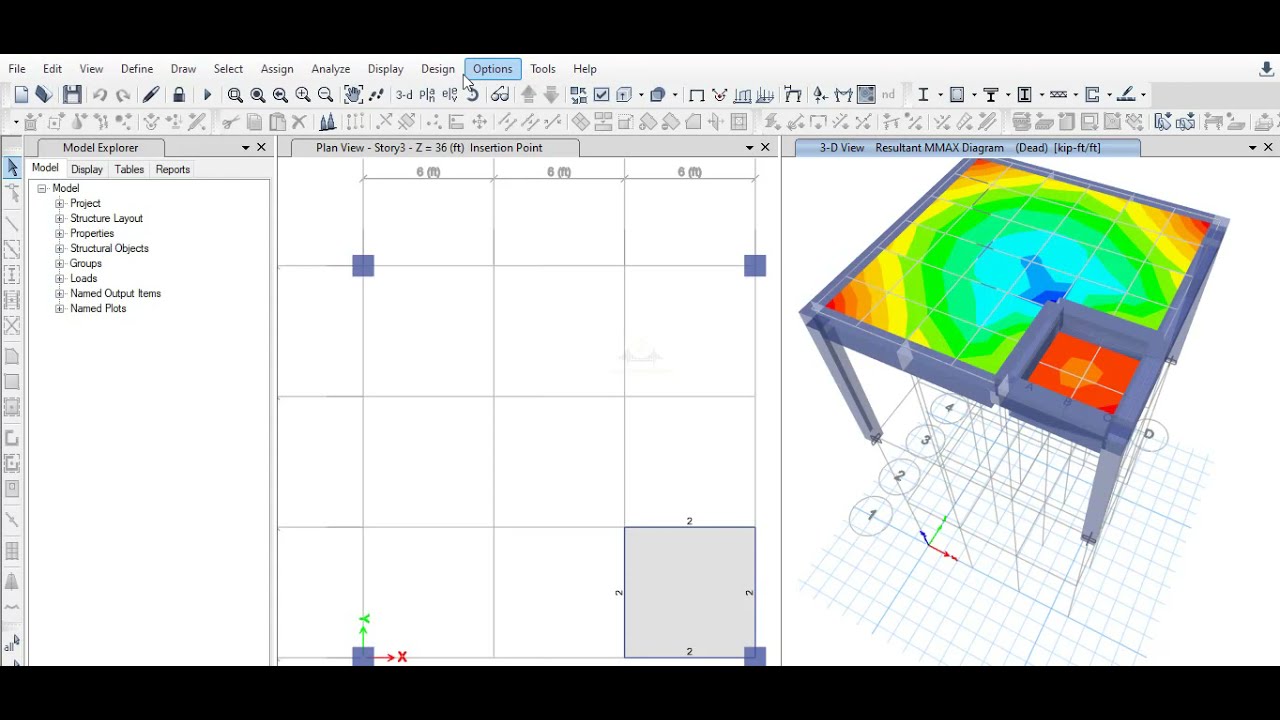The height and width of the screenshot is (720, 1280).
Task: Click the Redo arrow in the toolbar
Action: (x=123, y=95)
